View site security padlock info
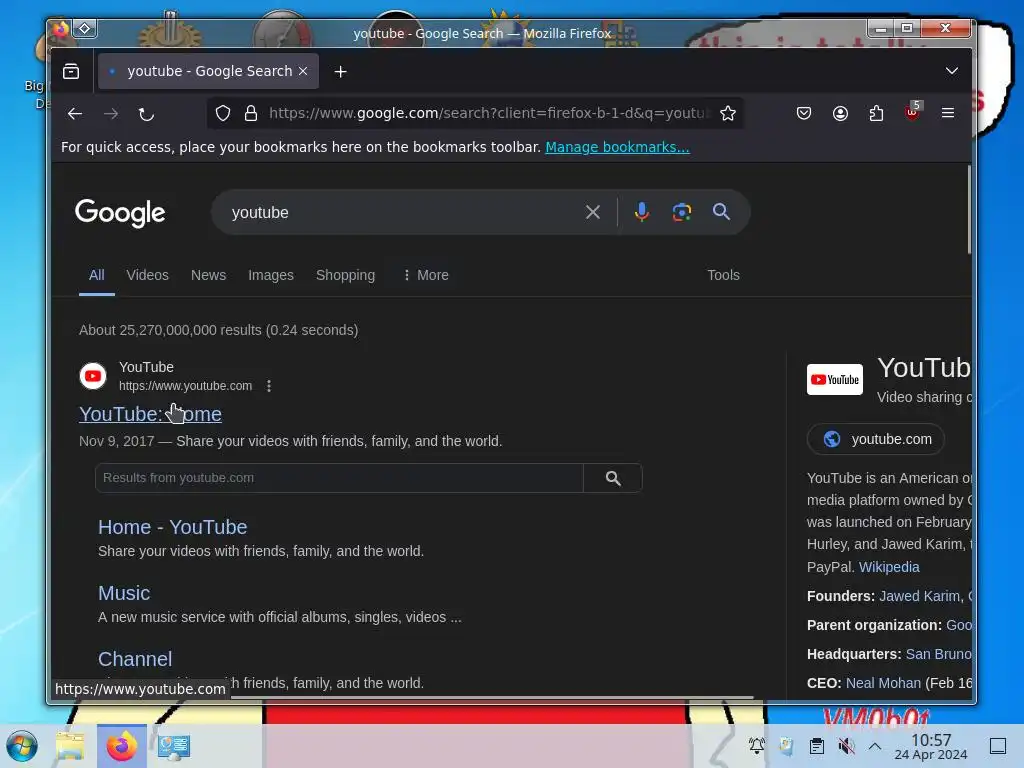1024x768 pixels. point(251,114)
